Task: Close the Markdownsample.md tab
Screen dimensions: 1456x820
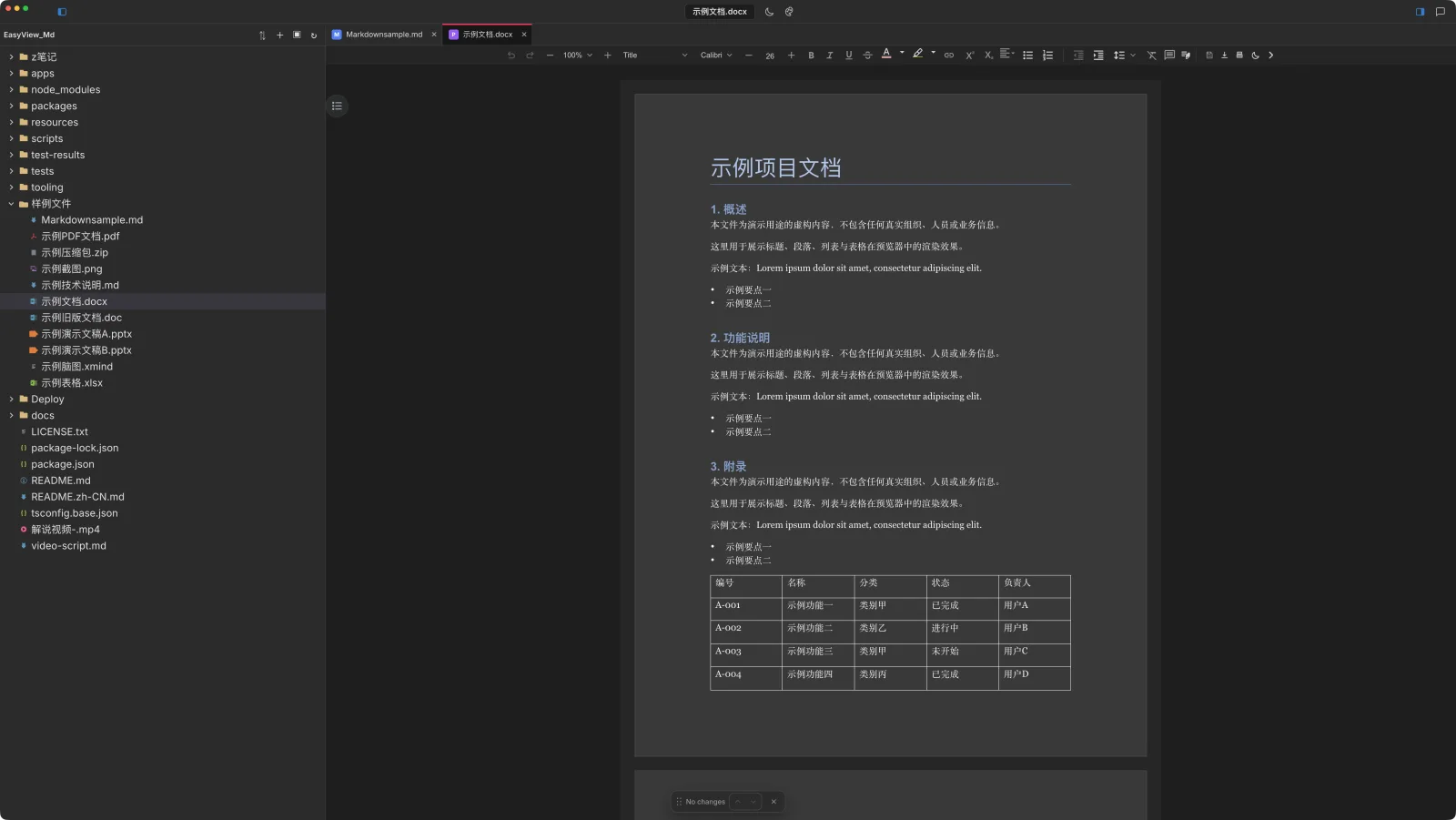Action: 434,35
